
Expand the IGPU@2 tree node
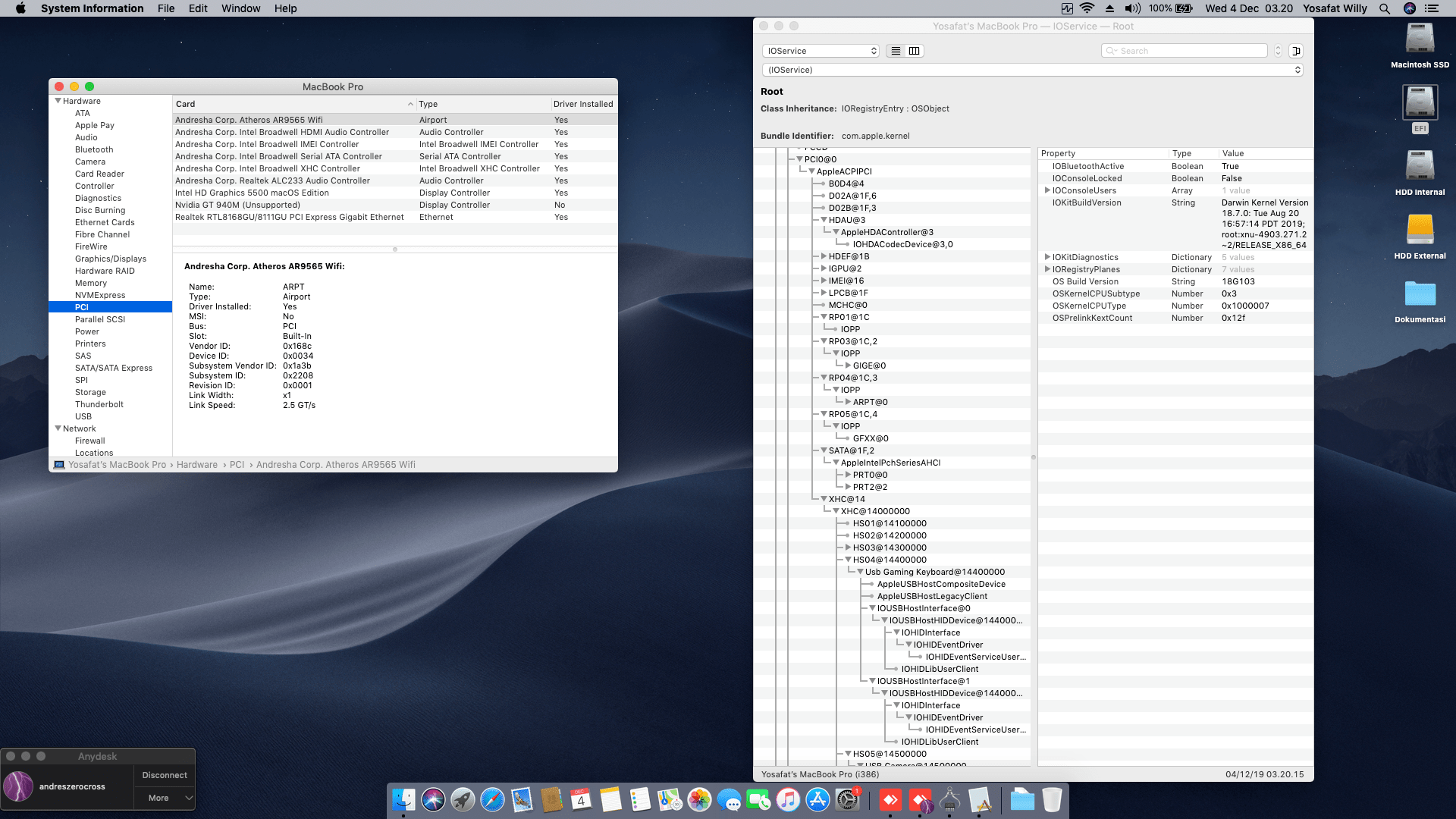point(824,268)
